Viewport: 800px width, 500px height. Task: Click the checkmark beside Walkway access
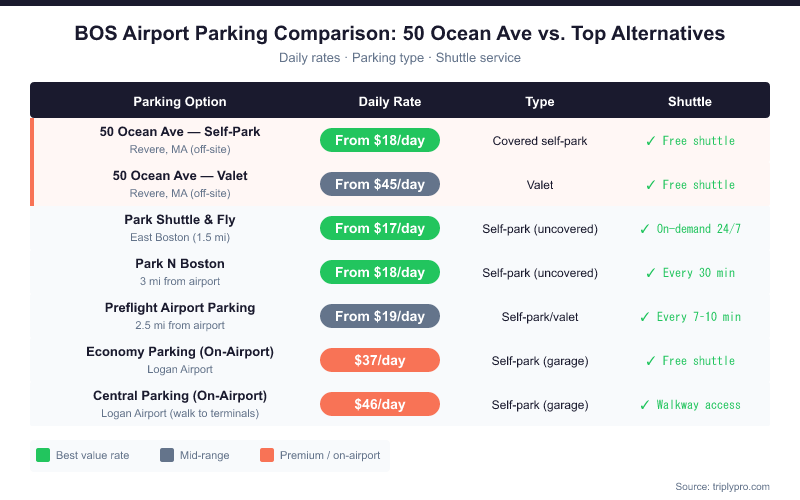(645, 405)
